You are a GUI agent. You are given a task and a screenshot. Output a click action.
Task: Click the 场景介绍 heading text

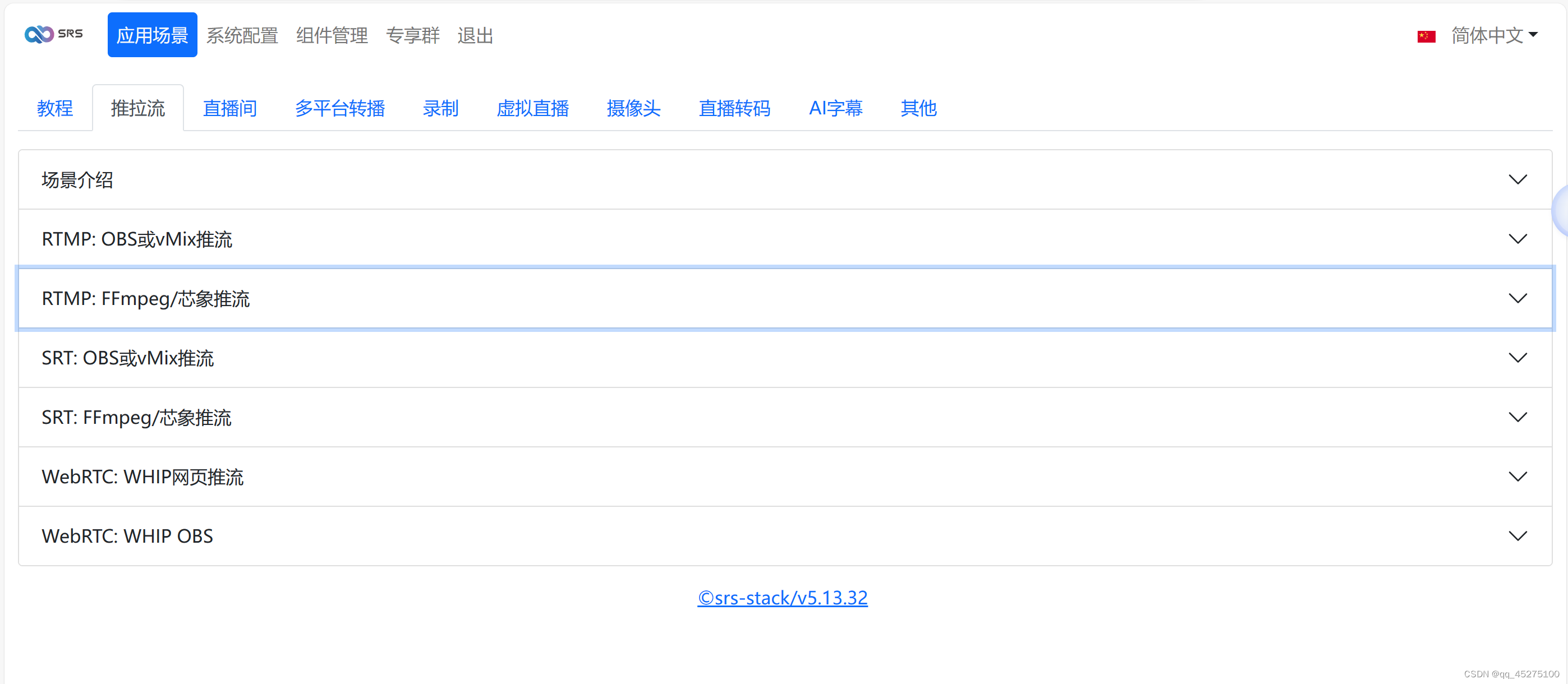(77, 180)
